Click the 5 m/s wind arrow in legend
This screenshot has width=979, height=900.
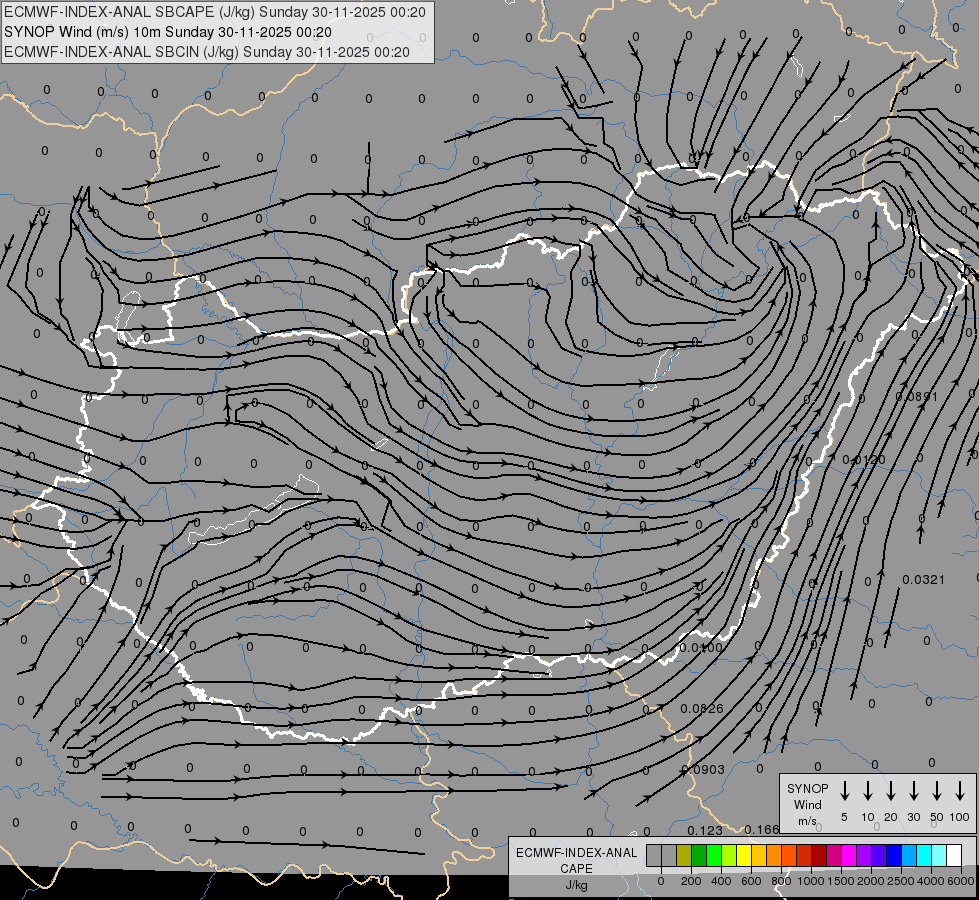(844, 791)
